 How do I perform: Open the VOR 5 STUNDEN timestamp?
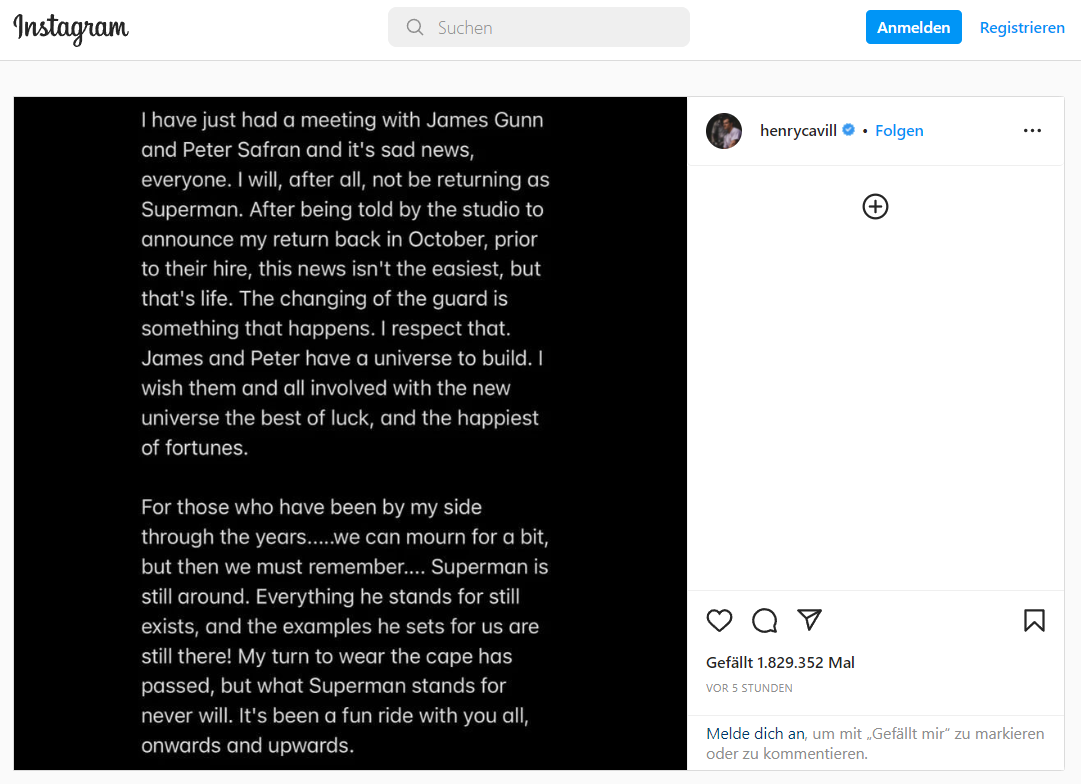pos(749,688)
